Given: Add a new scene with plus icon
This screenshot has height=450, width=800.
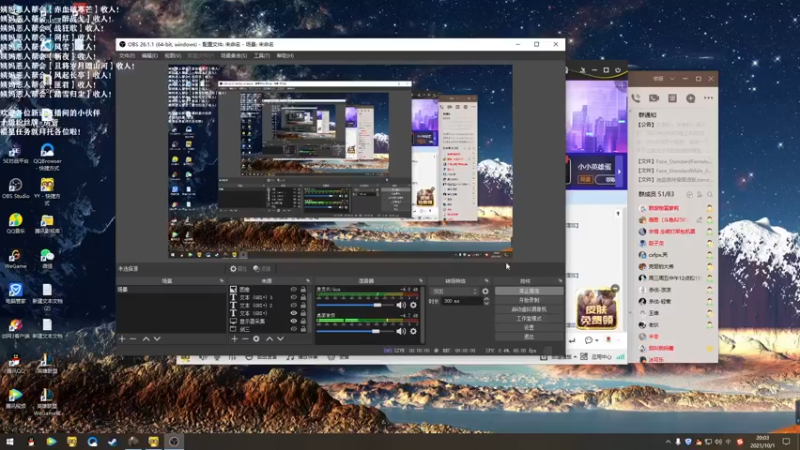Looking at the screenshot, I should [x=122, y=339].
